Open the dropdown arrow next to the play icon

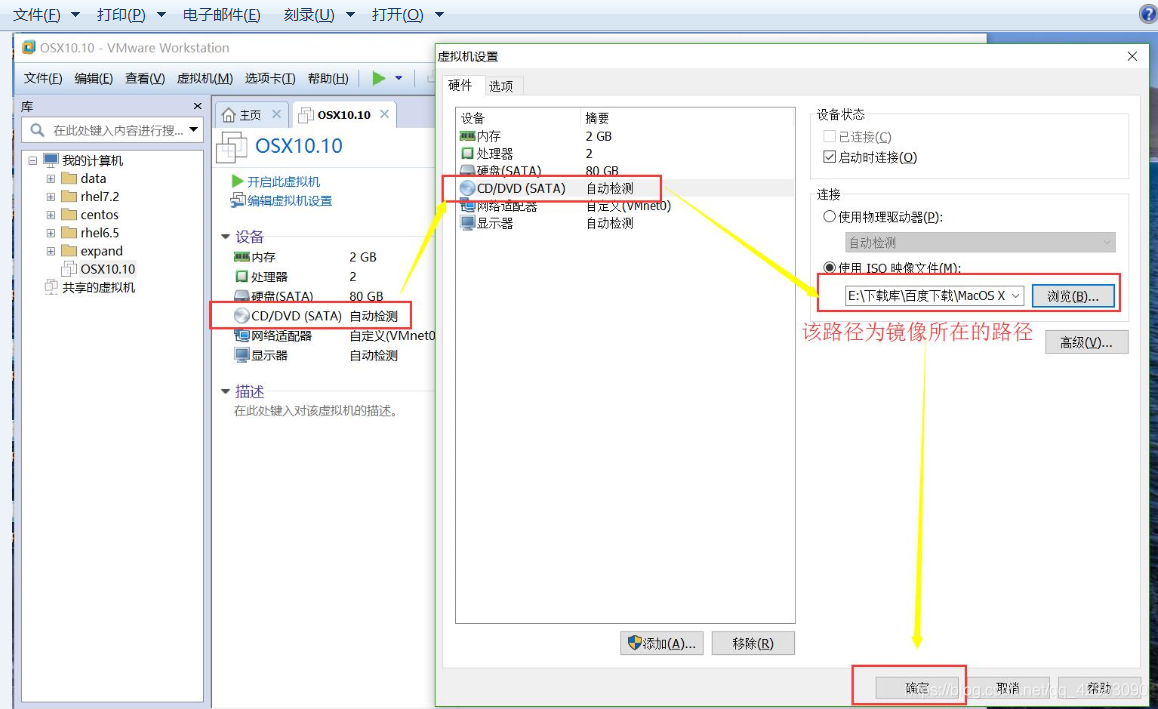(x=399, y=78)
